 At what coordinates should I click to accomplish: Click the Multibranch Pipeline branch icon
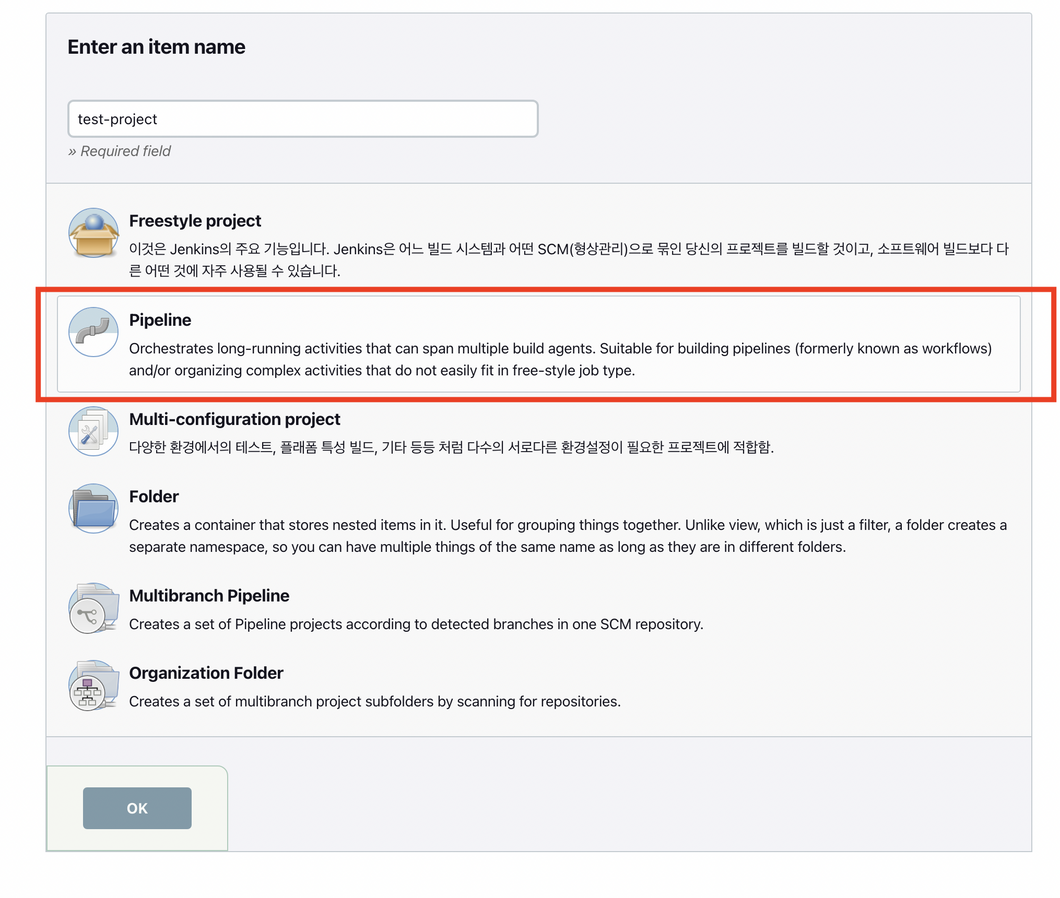pos(93,608)
